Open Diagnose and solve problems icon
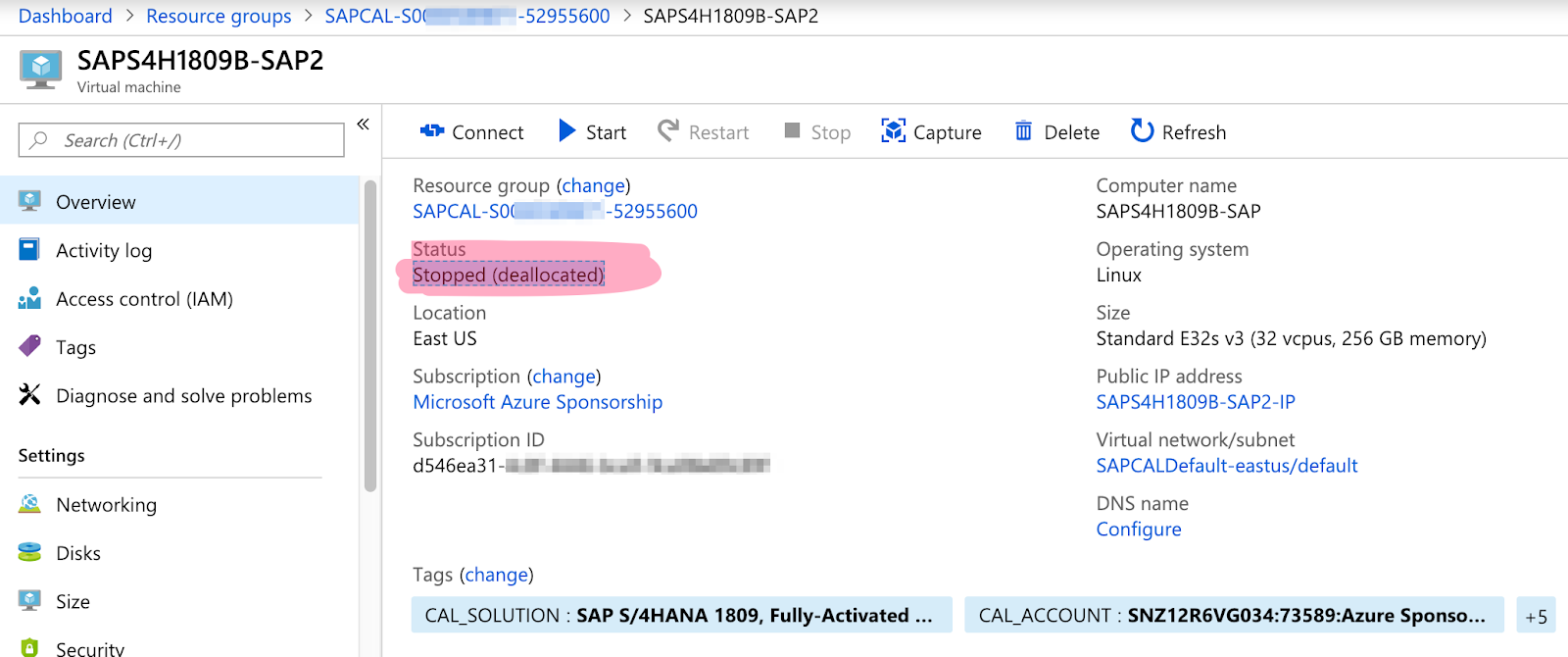 (30, 395)
